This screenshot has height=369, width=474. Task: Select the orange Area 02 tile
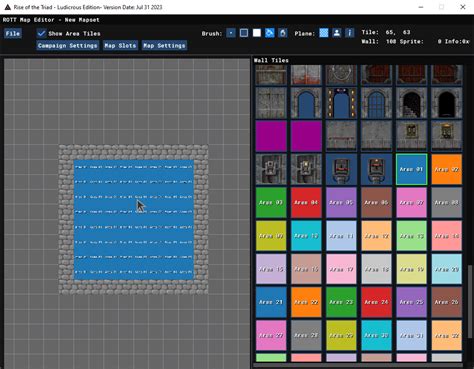[x=447, y=169]
